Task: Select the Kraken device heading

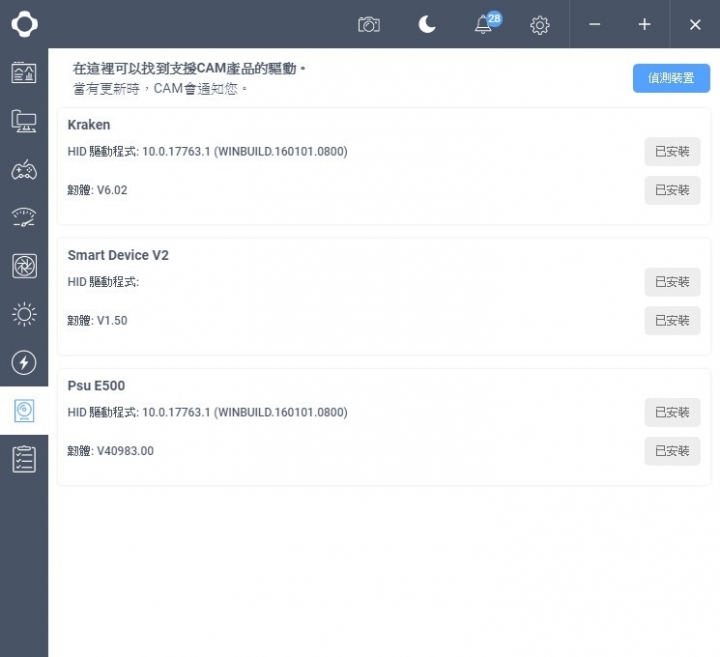Action: pyautogui.click(x=89, y=125)
